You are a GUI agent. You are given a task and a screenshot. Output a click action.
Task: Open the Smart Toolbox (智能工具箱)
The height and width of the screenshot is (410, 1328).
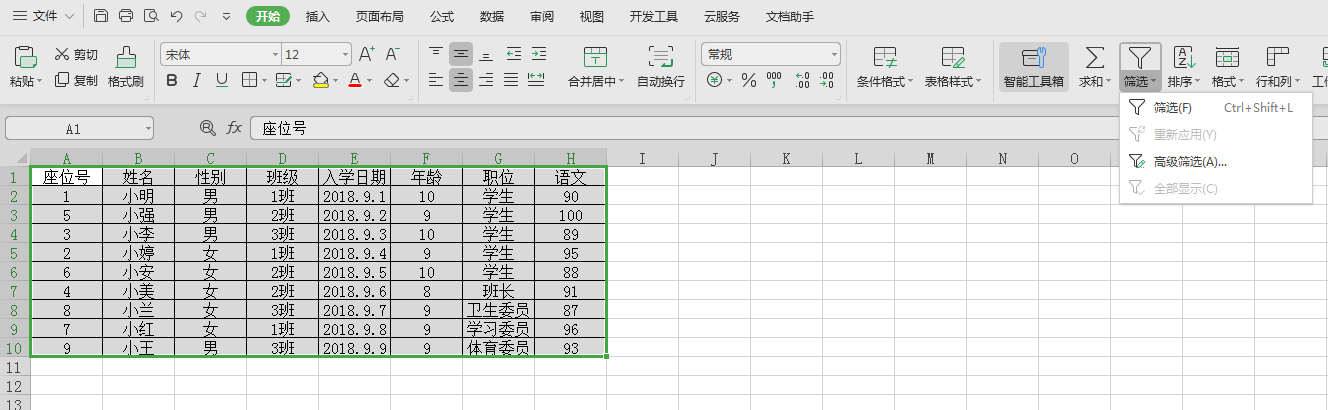(x=1034, y=67)
